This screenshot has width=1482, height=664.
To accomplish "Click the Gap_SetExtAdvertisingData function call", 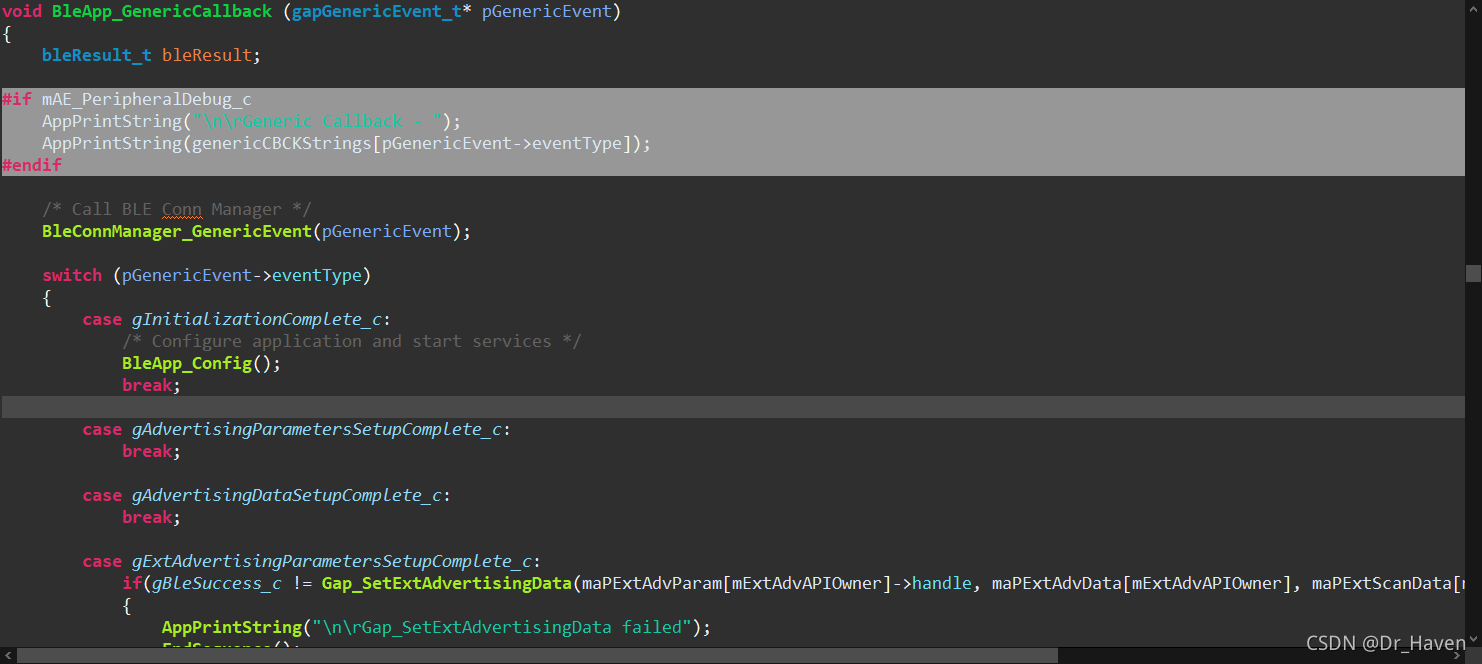I will (446, 583).
